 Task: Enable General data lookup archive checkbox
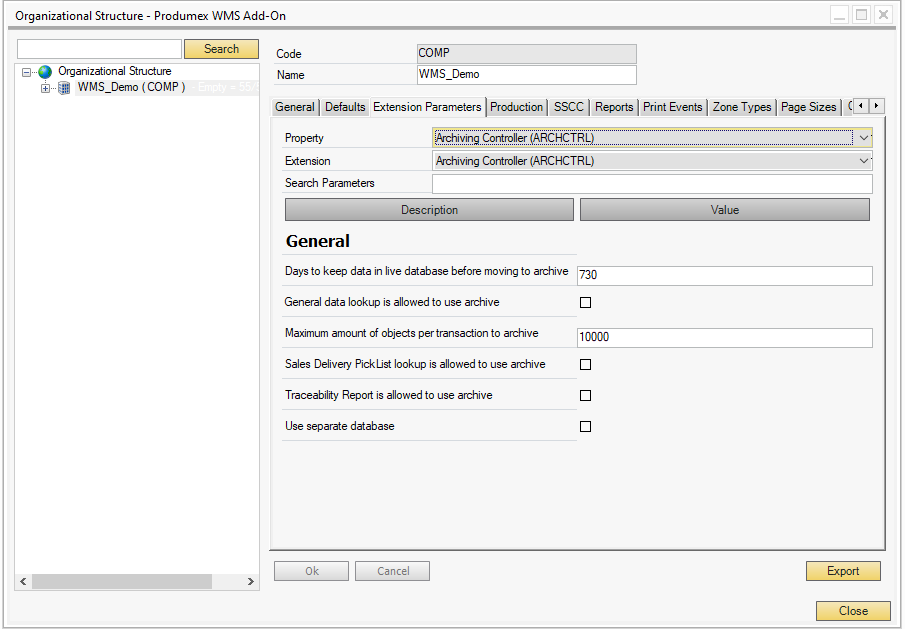pos(586,302)
